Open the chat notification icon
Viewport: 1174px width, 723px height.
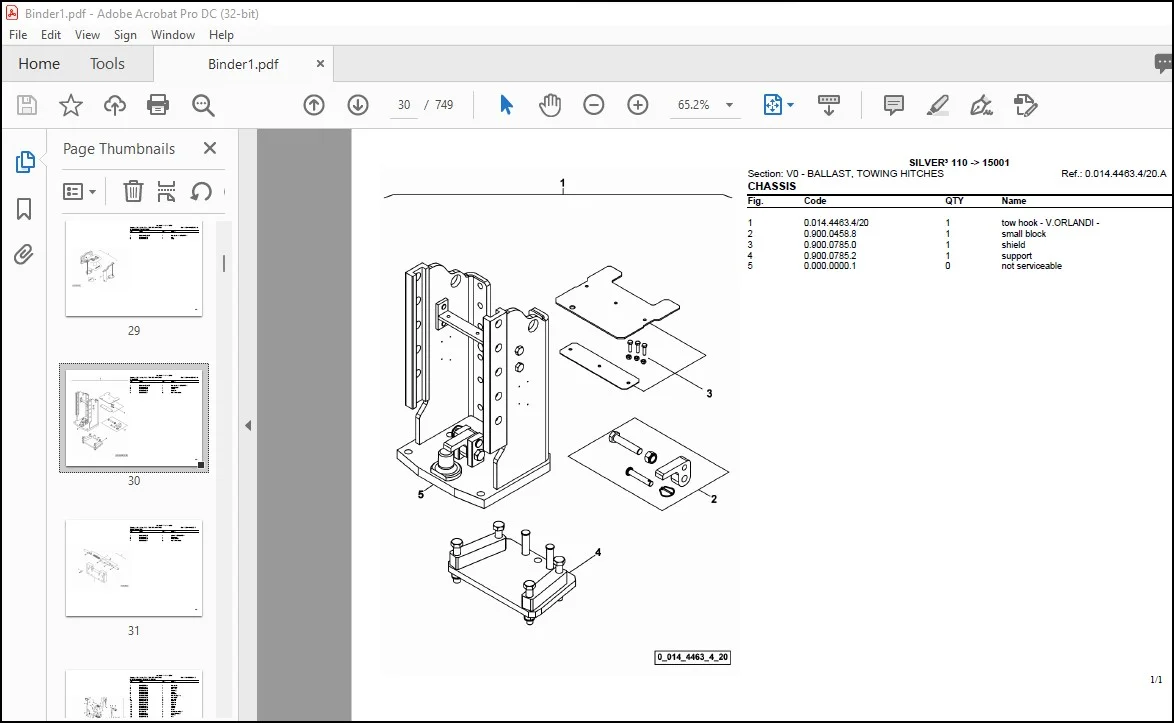pyautogui.click(x=1164, y=64)
